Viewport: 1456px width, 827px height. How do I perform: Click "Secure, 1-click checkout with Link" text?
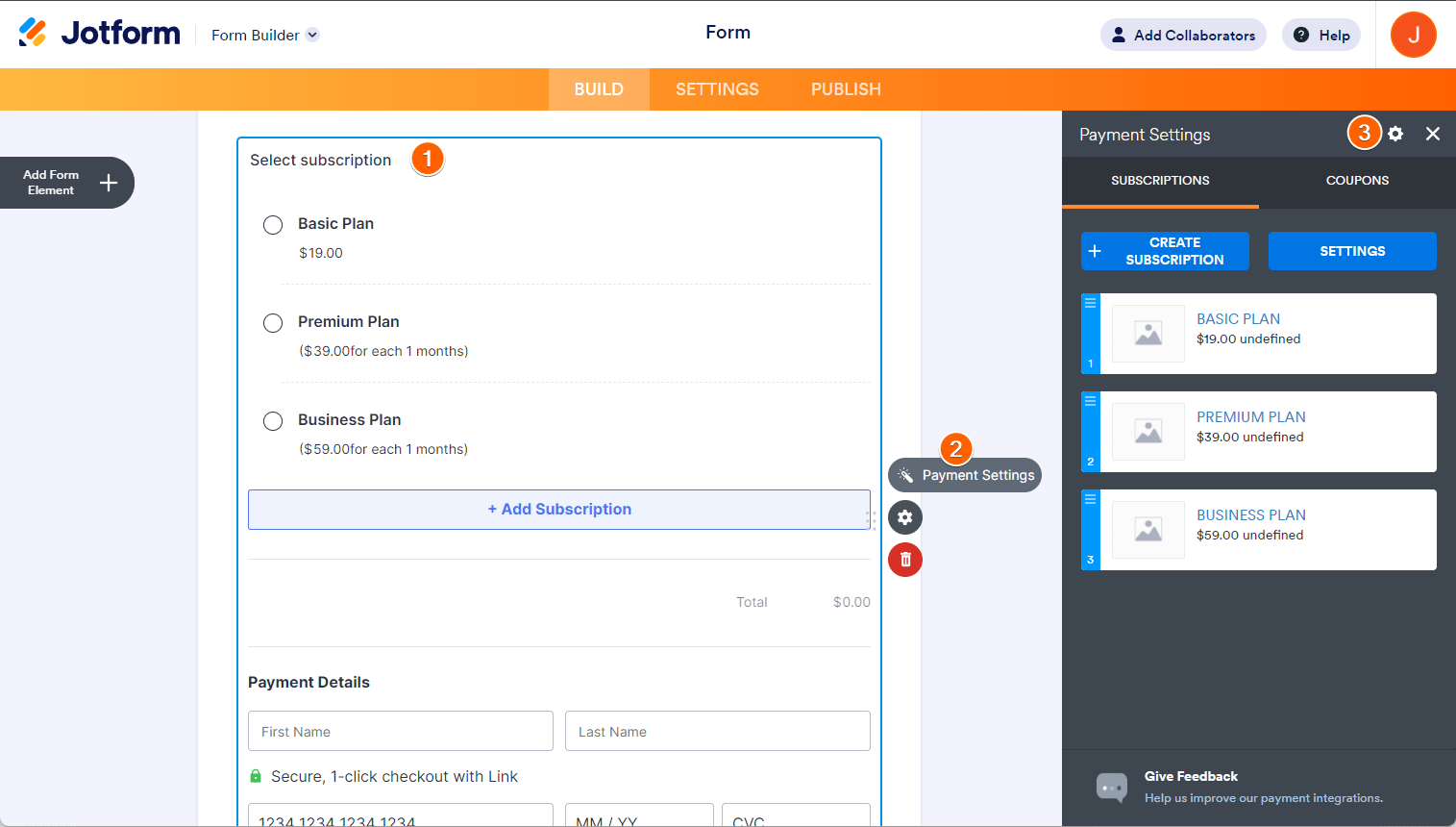394,777
